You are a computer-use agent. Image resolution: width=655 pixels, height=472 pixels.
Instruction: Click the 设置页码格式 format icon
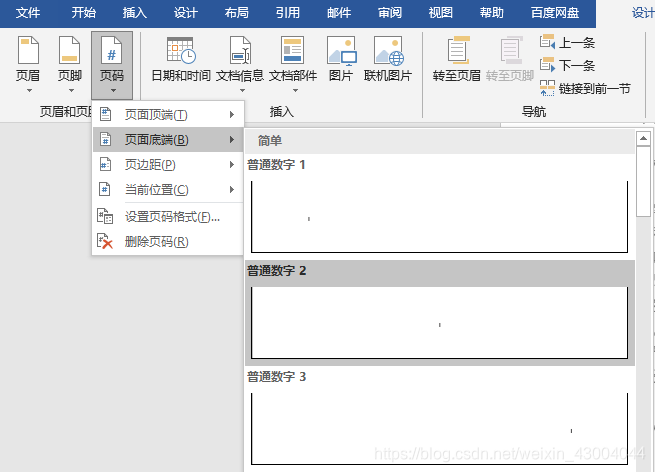pos(105,216)
